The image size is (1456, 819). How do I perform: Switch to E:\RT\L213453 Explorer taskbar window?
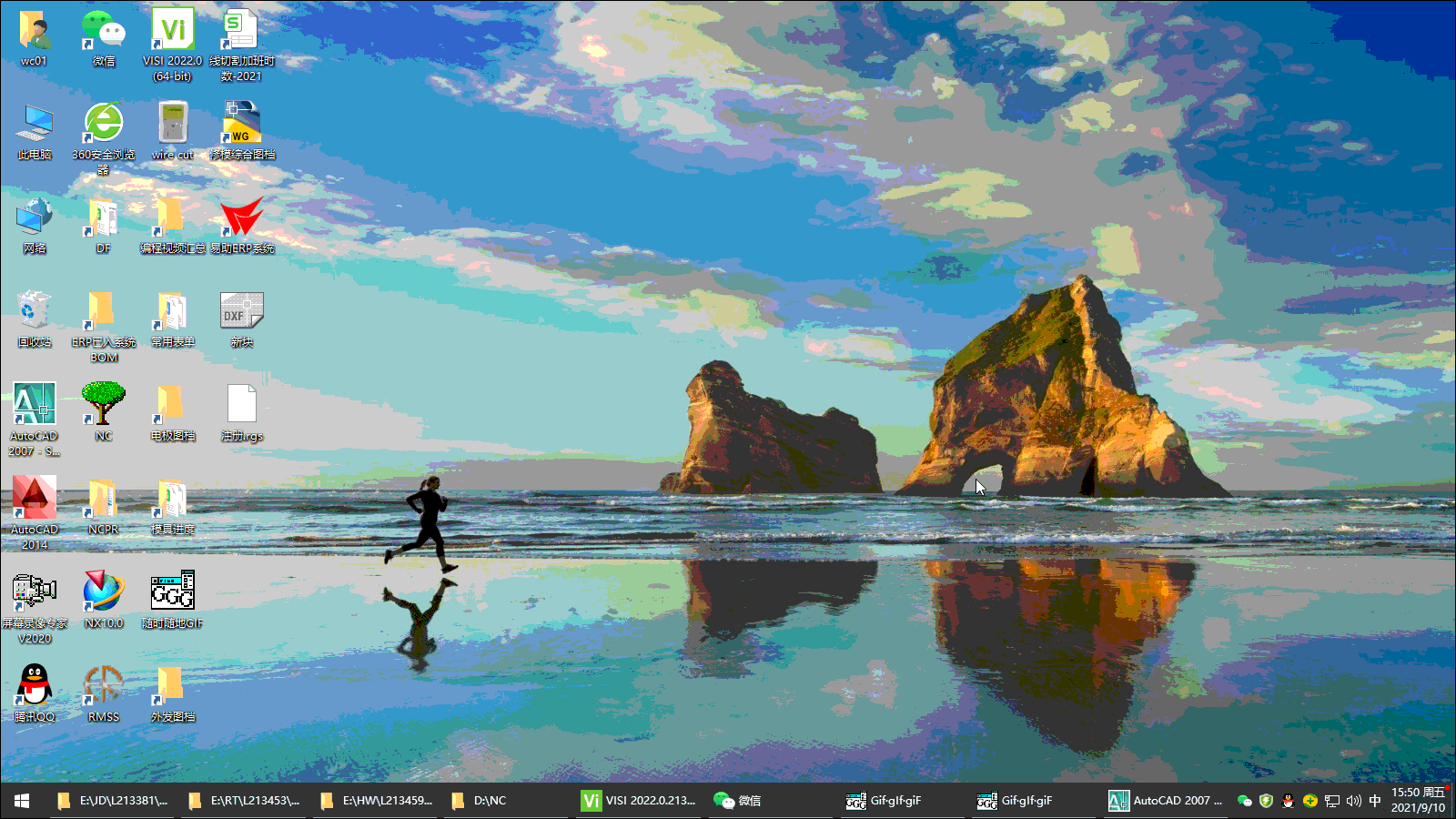tap(245, 801)
